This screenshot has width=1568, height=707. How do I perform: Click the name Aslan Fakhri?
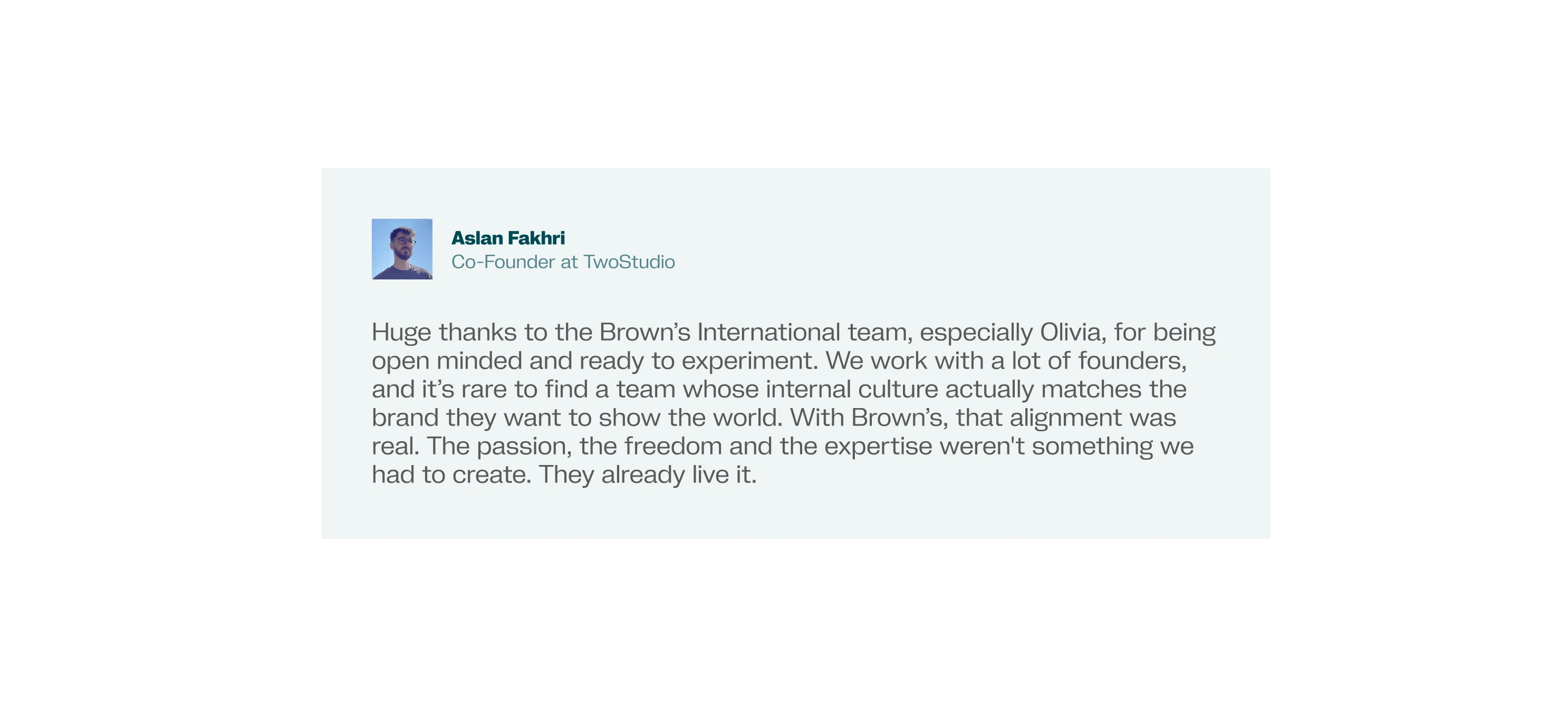508,238
